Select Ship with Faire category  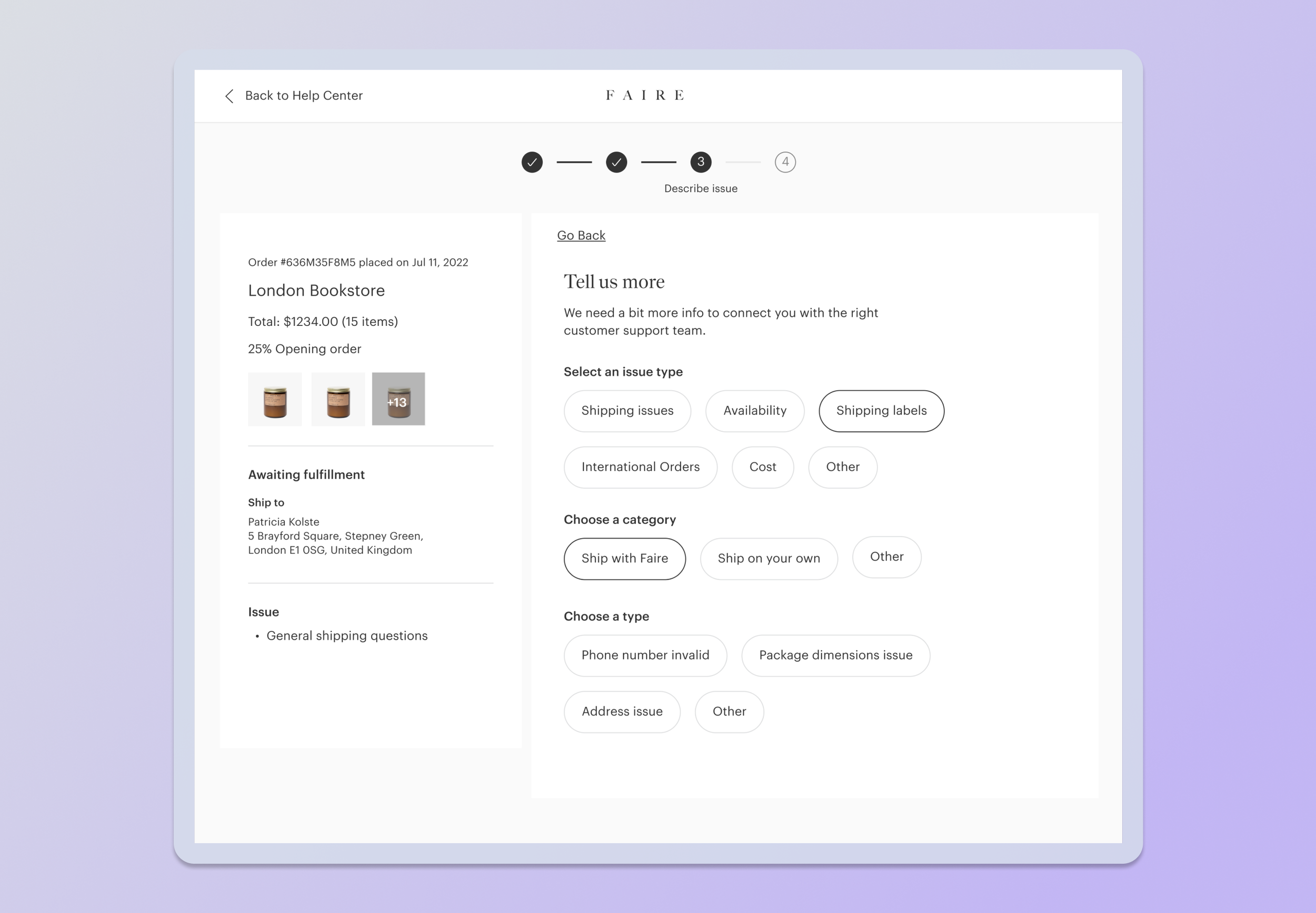point(624,559)
